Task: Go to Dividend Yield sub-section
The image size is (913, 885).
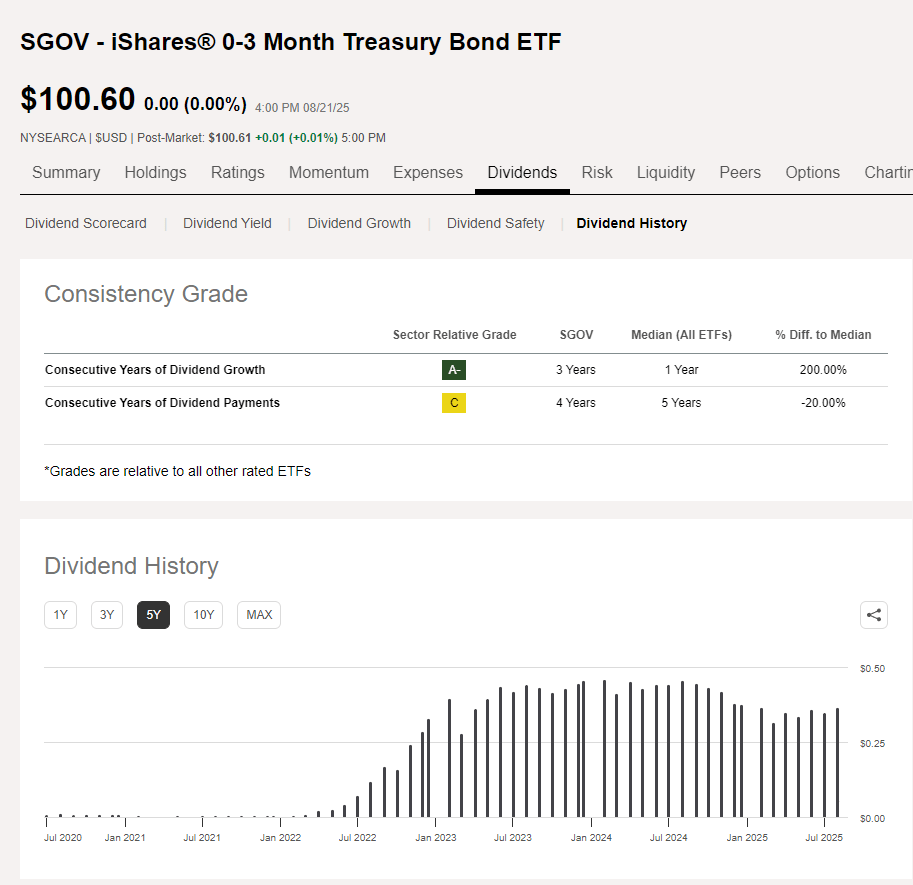Action: [x=227, y=223]
